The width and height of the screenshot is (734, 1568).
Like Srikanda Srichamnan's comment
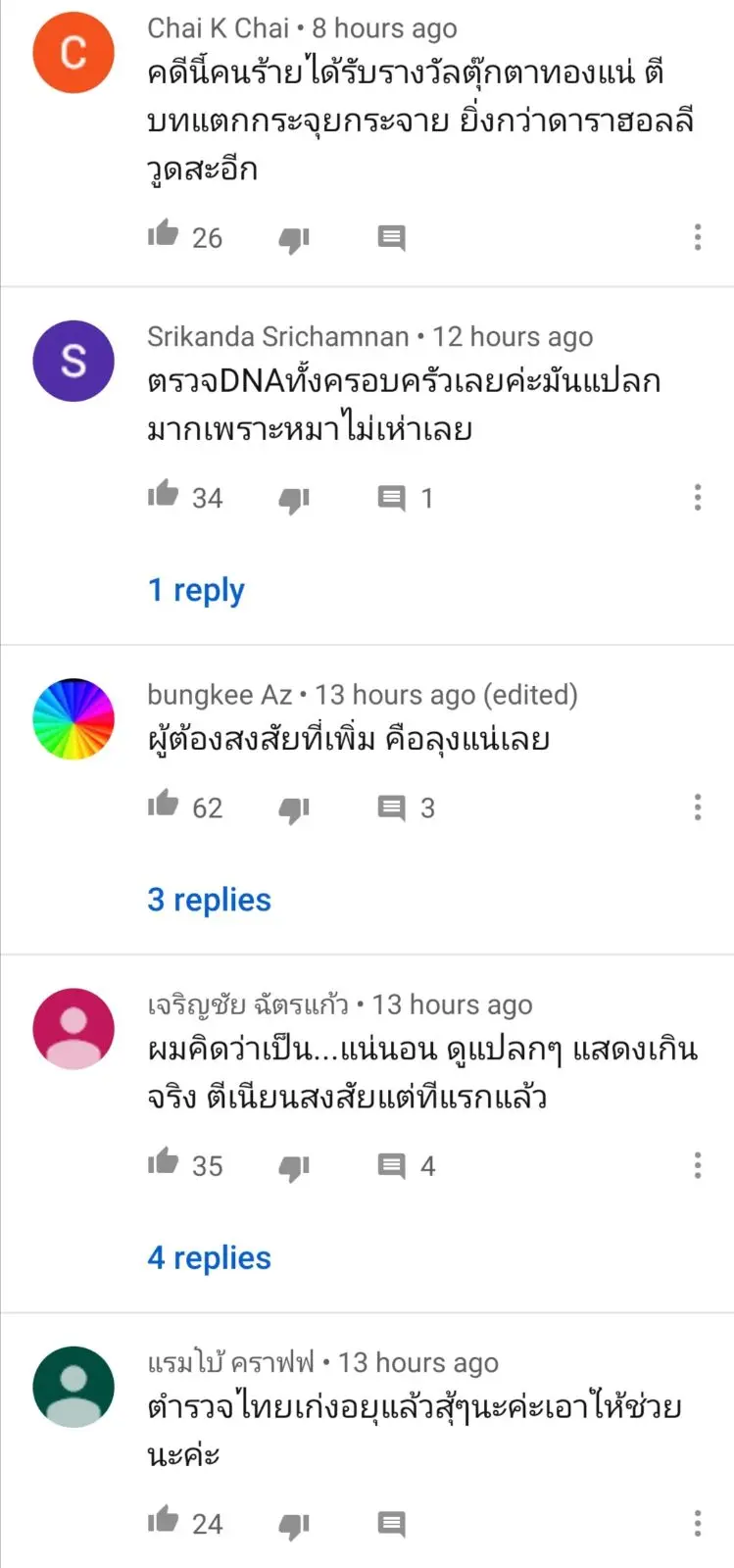click(x=163, y=495)
